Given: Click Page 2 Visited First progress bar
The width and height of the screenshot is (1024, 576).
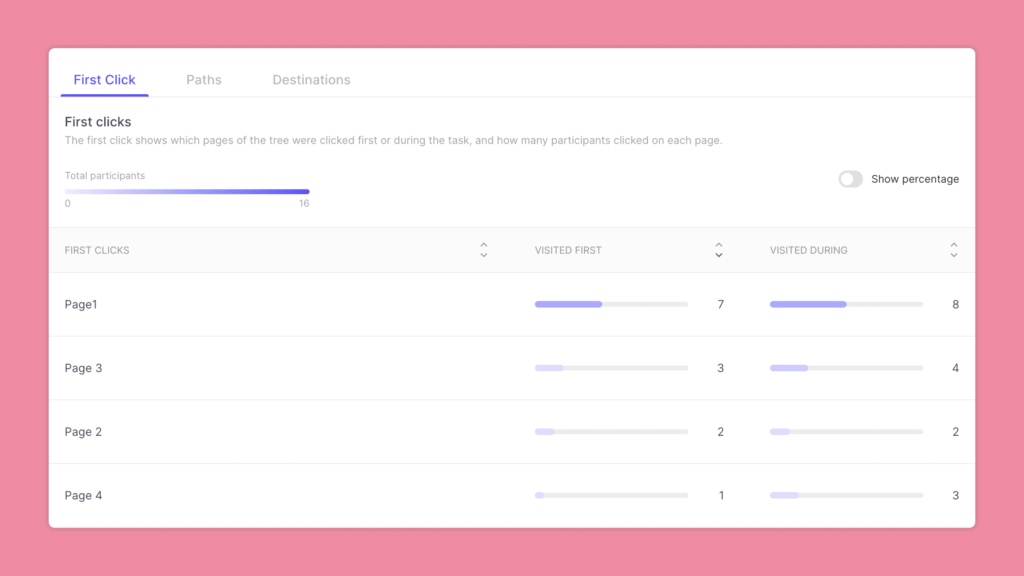Looking at the screenshot, I should [611, 432].
